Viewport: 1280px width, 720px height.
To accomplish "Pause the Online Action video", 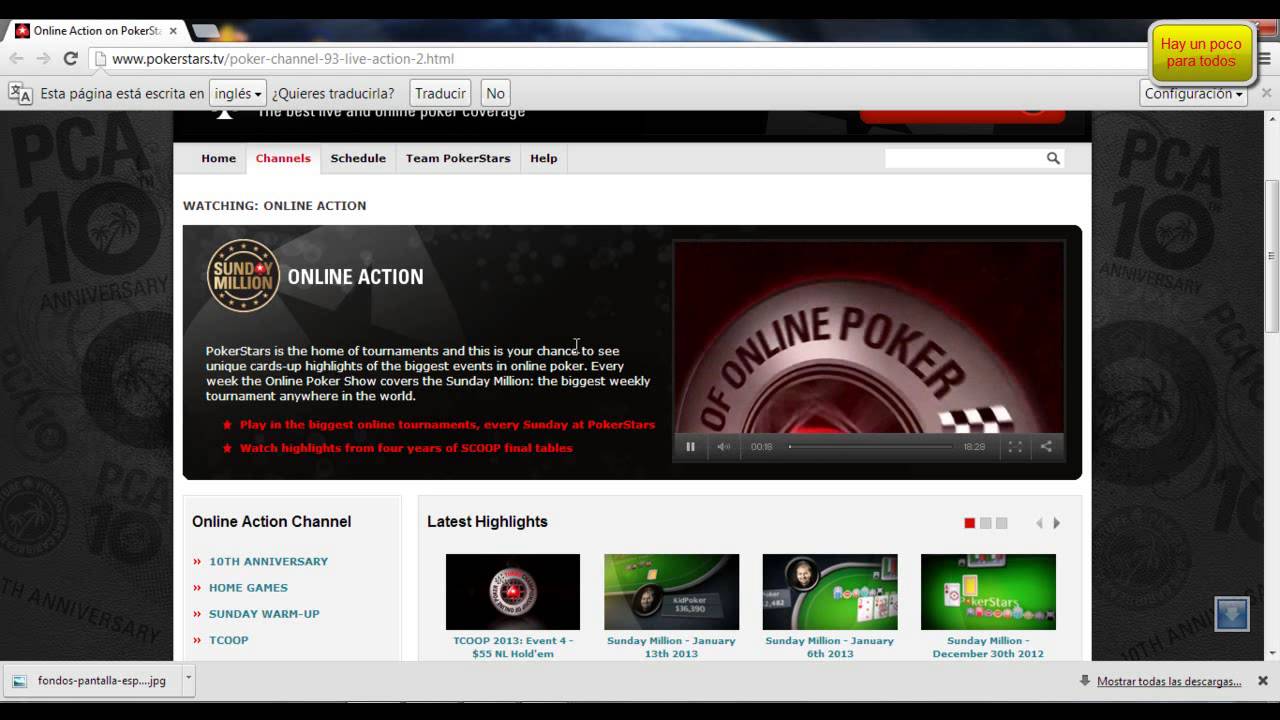I will pos(690,447).
